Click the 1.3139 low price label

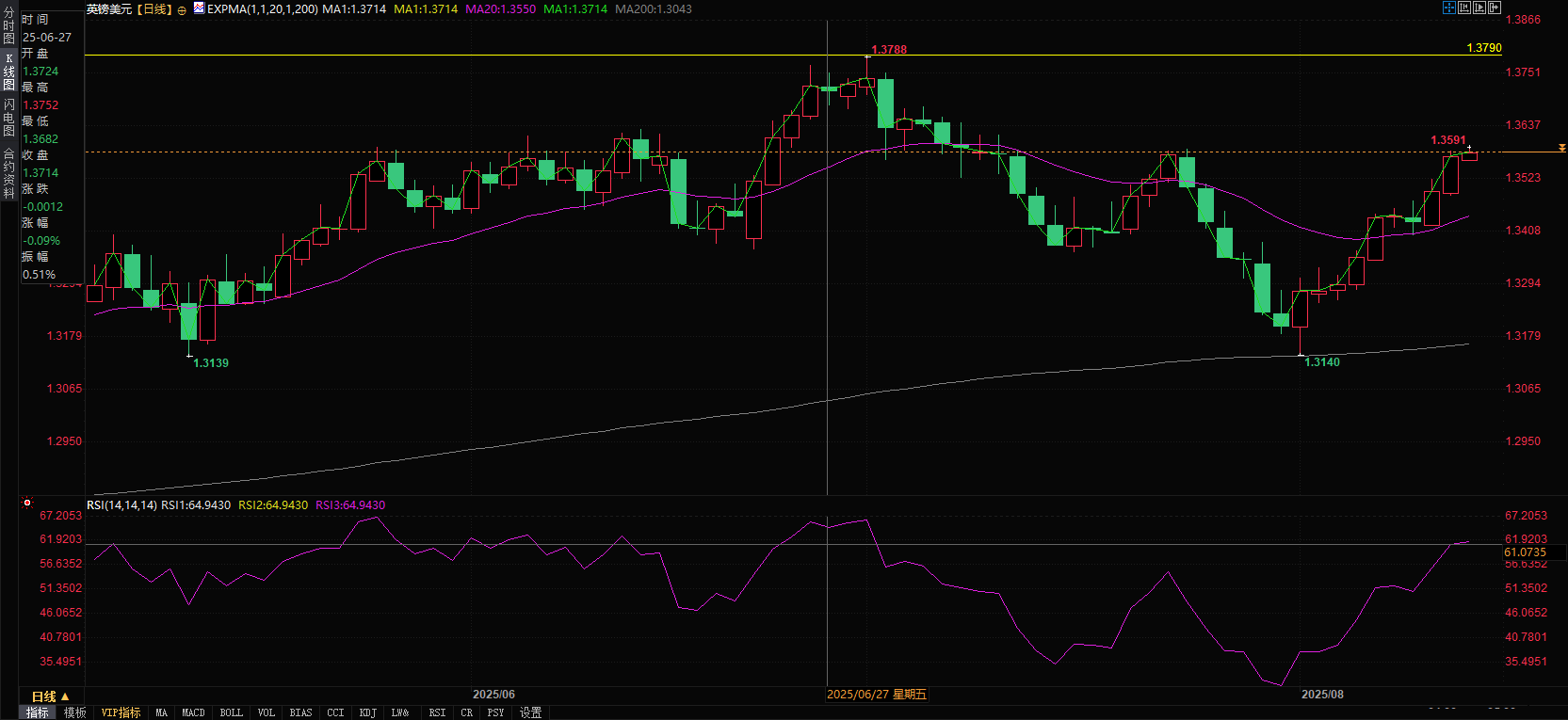click(x=211, y=363)
